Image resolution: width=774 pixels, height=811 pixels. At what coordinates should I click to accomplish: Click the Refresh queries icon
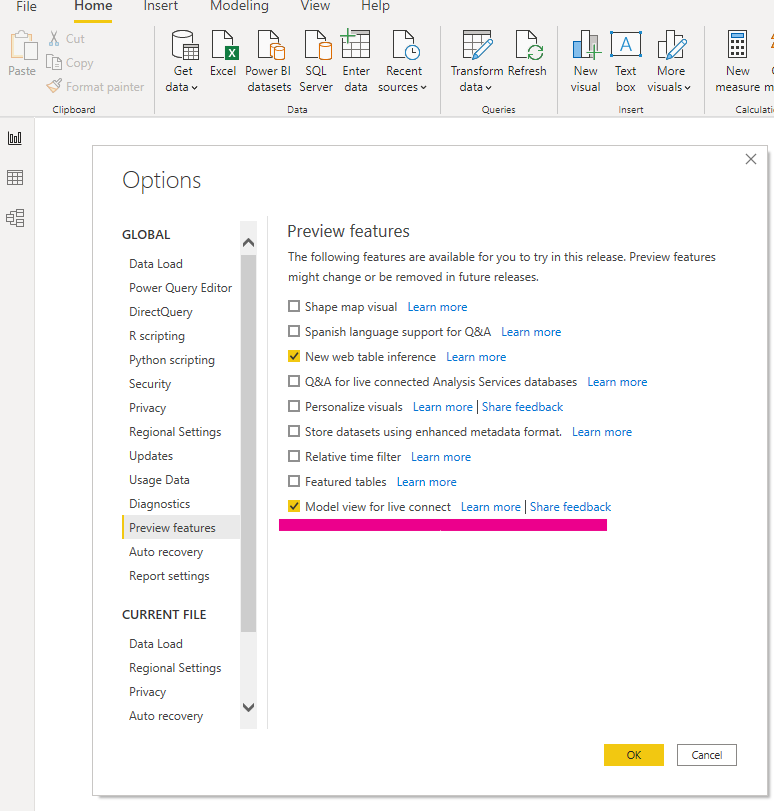click(529, 45)
